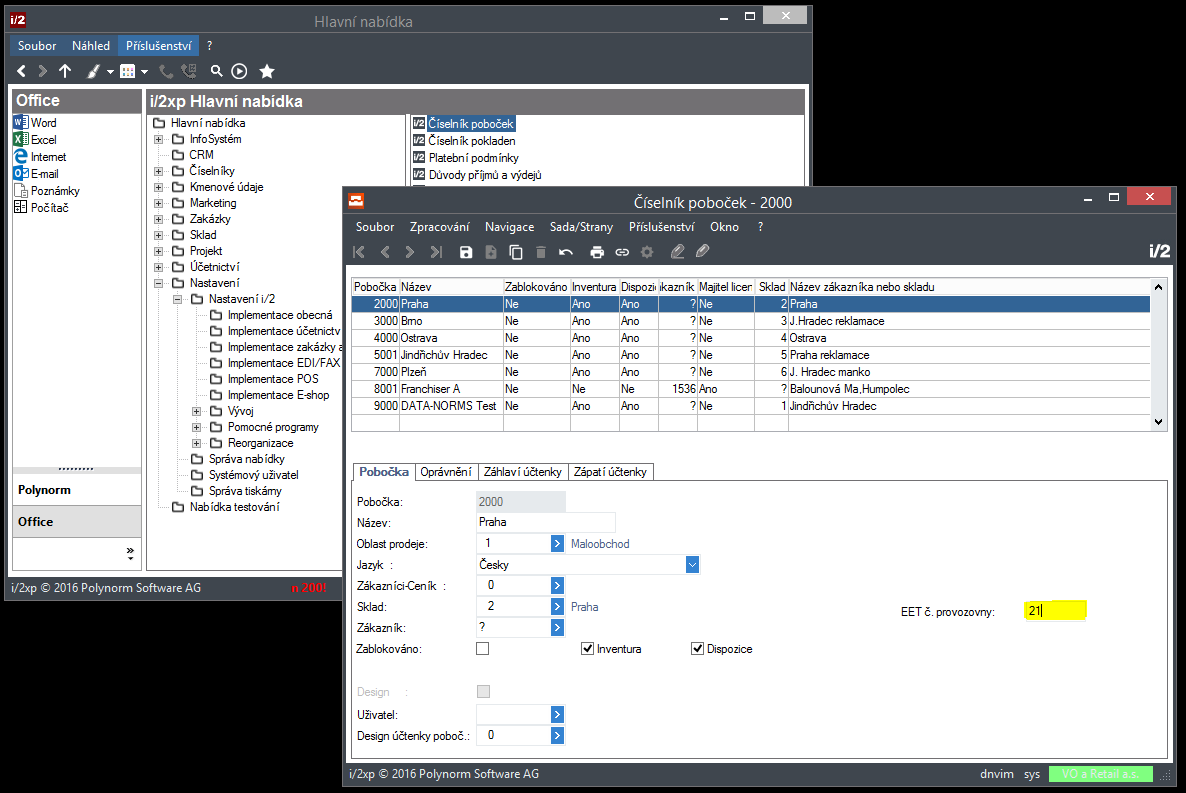1186x793 pixels.
Task: Toggle the Zablokováno checkbox
Action: [483, 648]
